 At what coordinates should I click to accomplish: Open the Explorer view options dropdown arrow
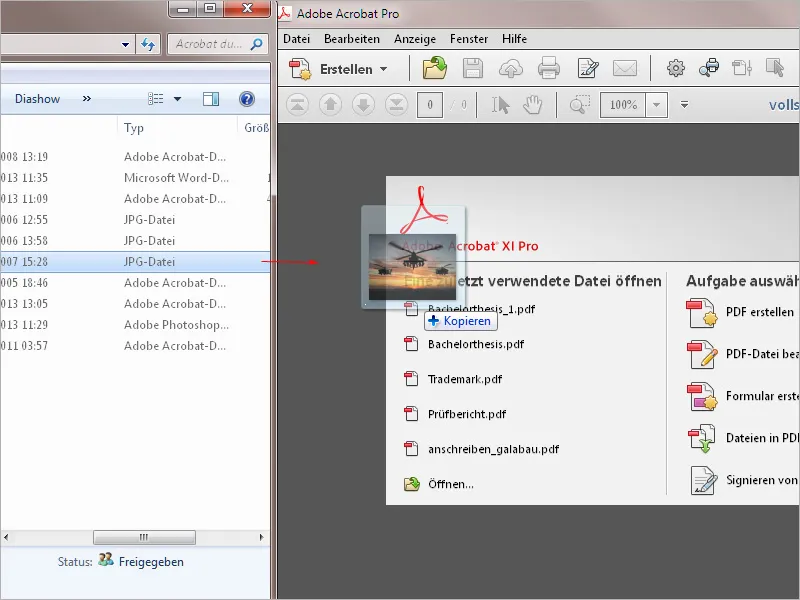[177, 99]
